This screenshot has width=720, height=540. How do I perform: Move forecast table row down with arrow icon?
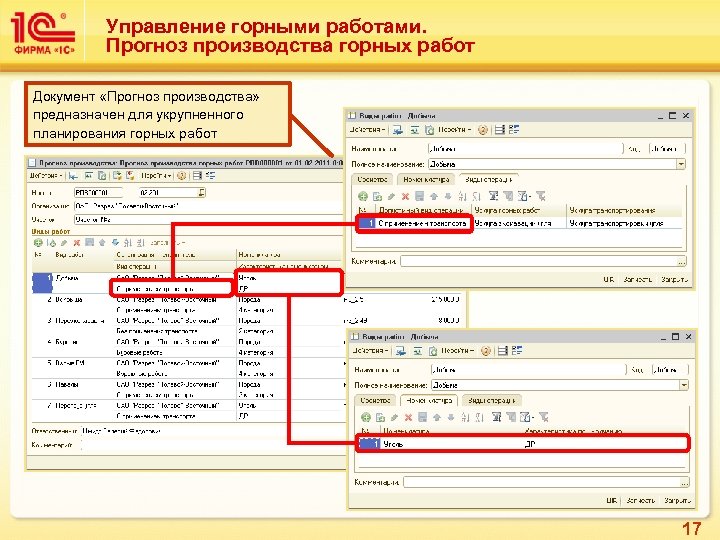(x=115, y=243)
